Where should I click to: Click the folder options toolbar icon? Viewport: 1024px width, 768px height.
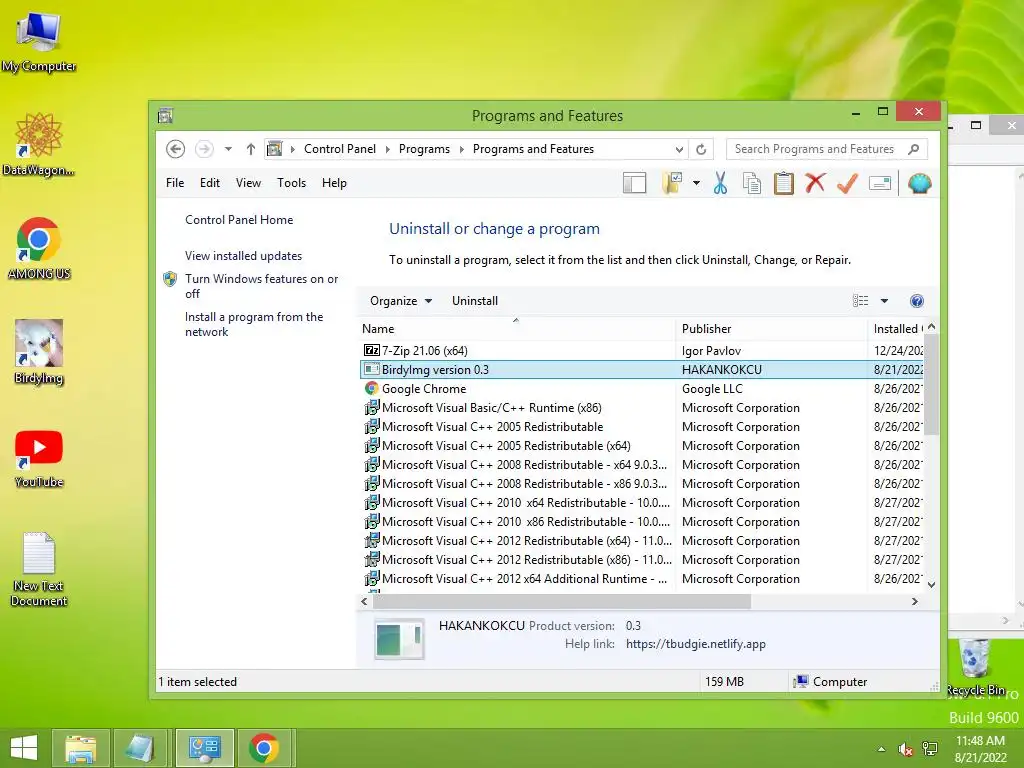[672, 184]
